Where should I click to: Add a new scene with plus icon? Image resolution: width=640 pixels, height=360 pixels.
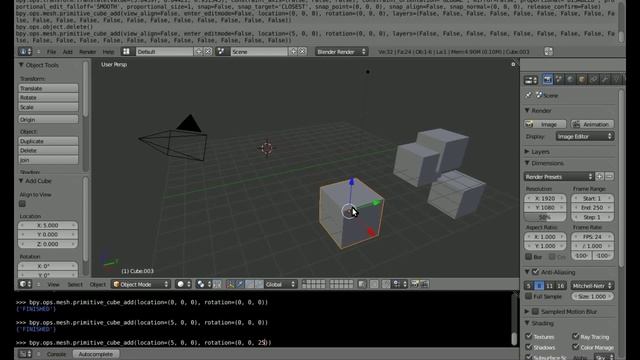click(x=293, y=51)
